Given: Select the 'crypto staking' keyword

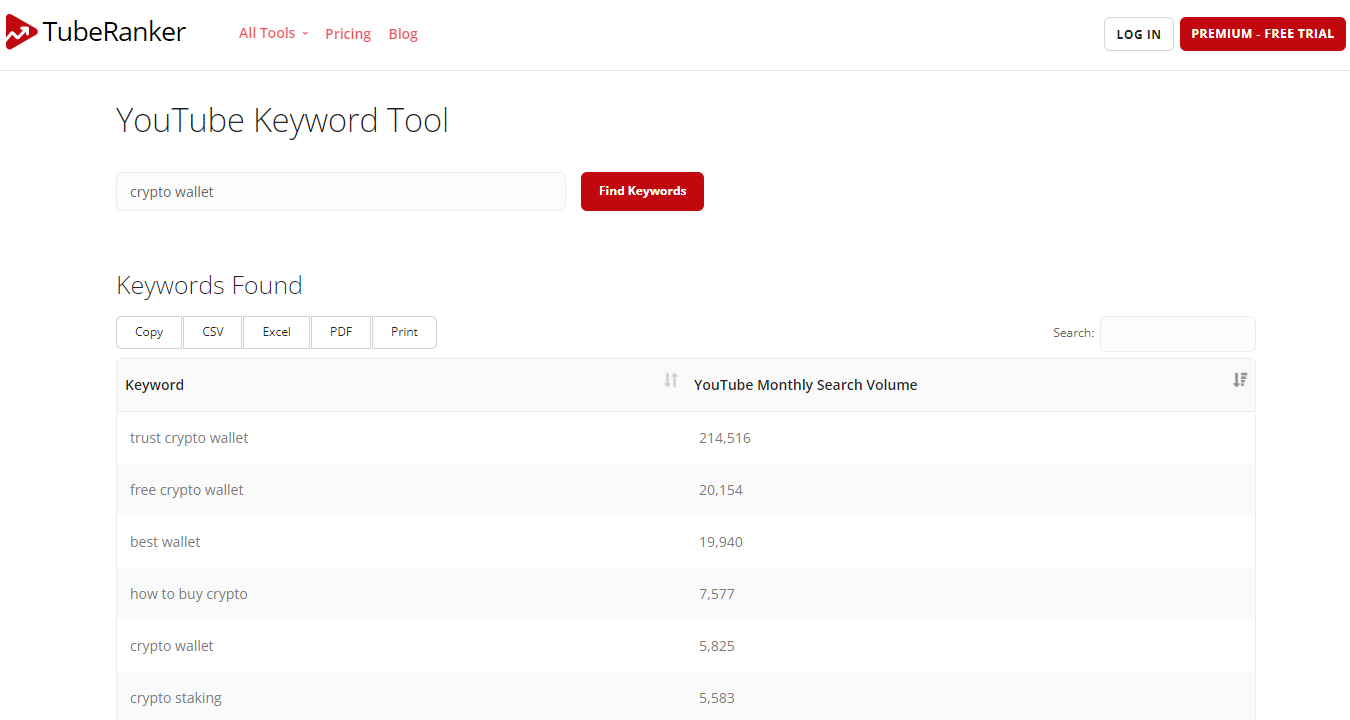Looking at the screenshot, I should [x=176, y=698].
